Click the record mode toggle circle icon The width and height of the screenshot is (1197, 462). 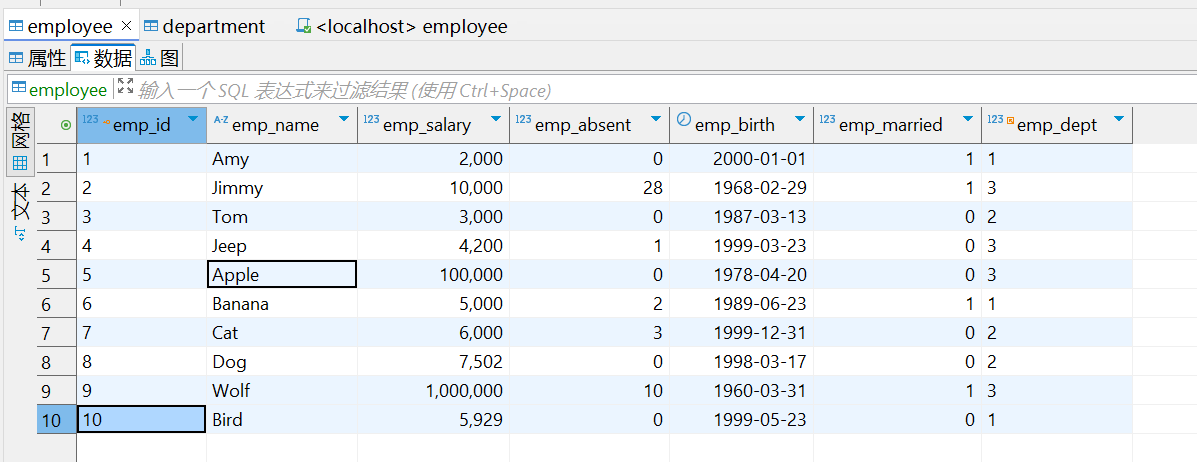tap(66, 125)
